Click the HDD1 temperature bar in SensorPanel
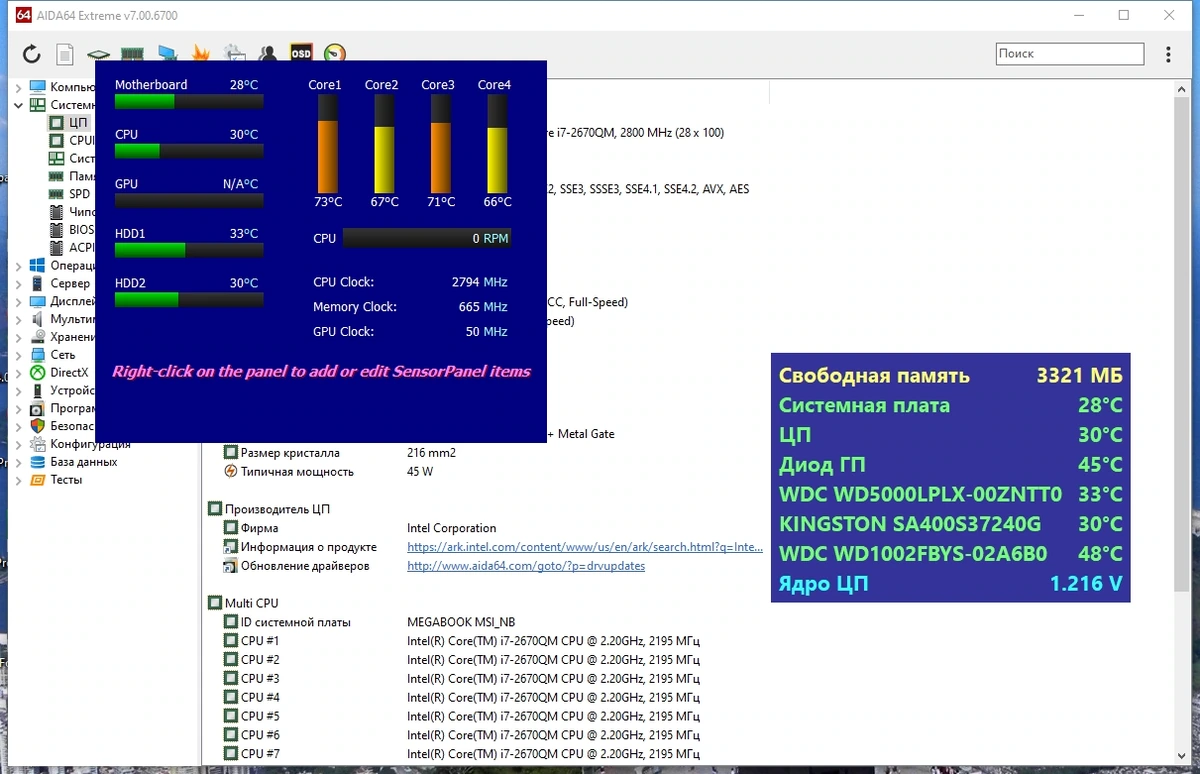The height and width of the screenshot is (774, 1200). 189,250
